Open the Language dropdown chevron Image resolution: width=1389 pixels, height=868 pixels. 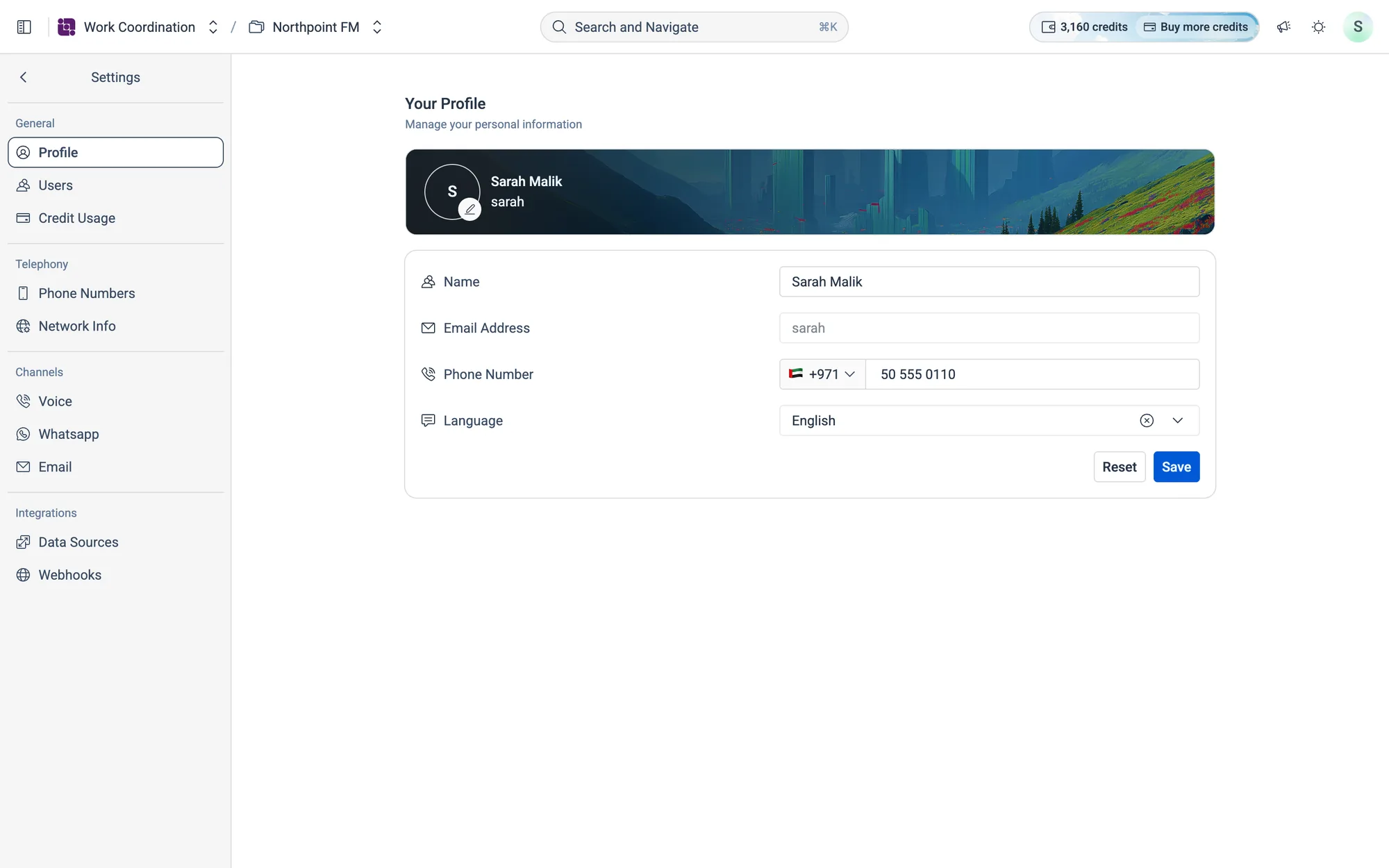(1177, 420)
